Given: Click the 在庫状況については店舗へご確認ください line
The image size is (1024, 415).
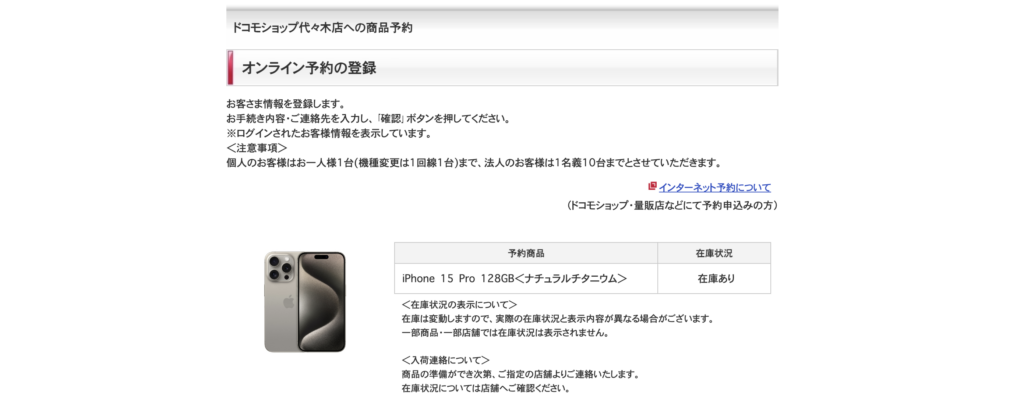Looking at the screenshot, I should [487, 388].
